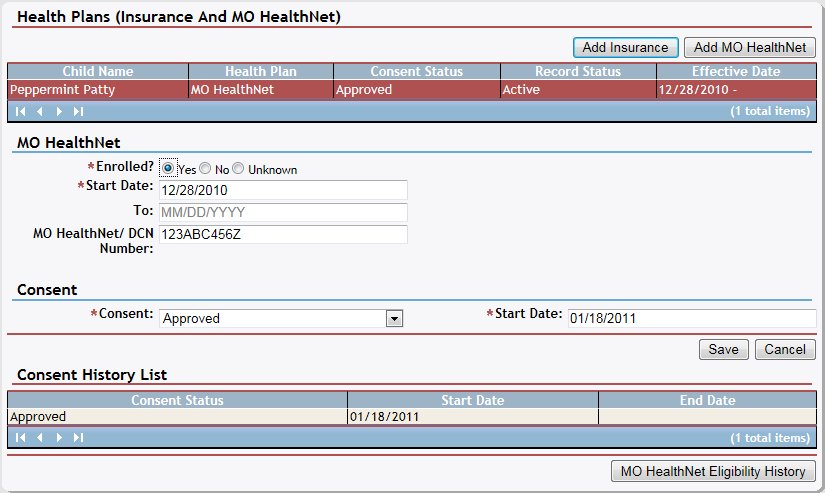Go to next page of Consent History List

coord(59,437)
